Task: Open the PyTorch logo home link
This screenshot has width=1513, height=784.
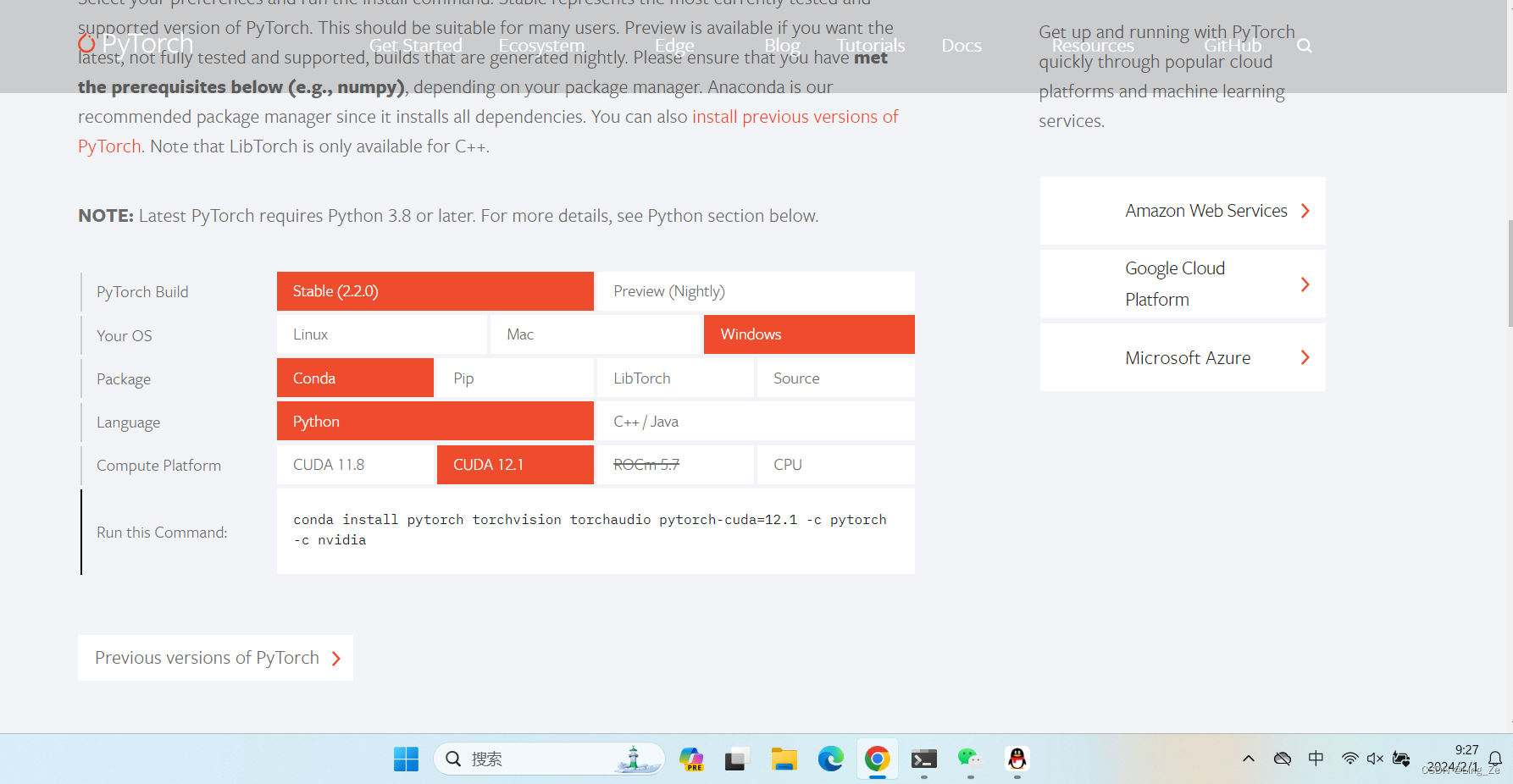Action: tap(136, 44)
